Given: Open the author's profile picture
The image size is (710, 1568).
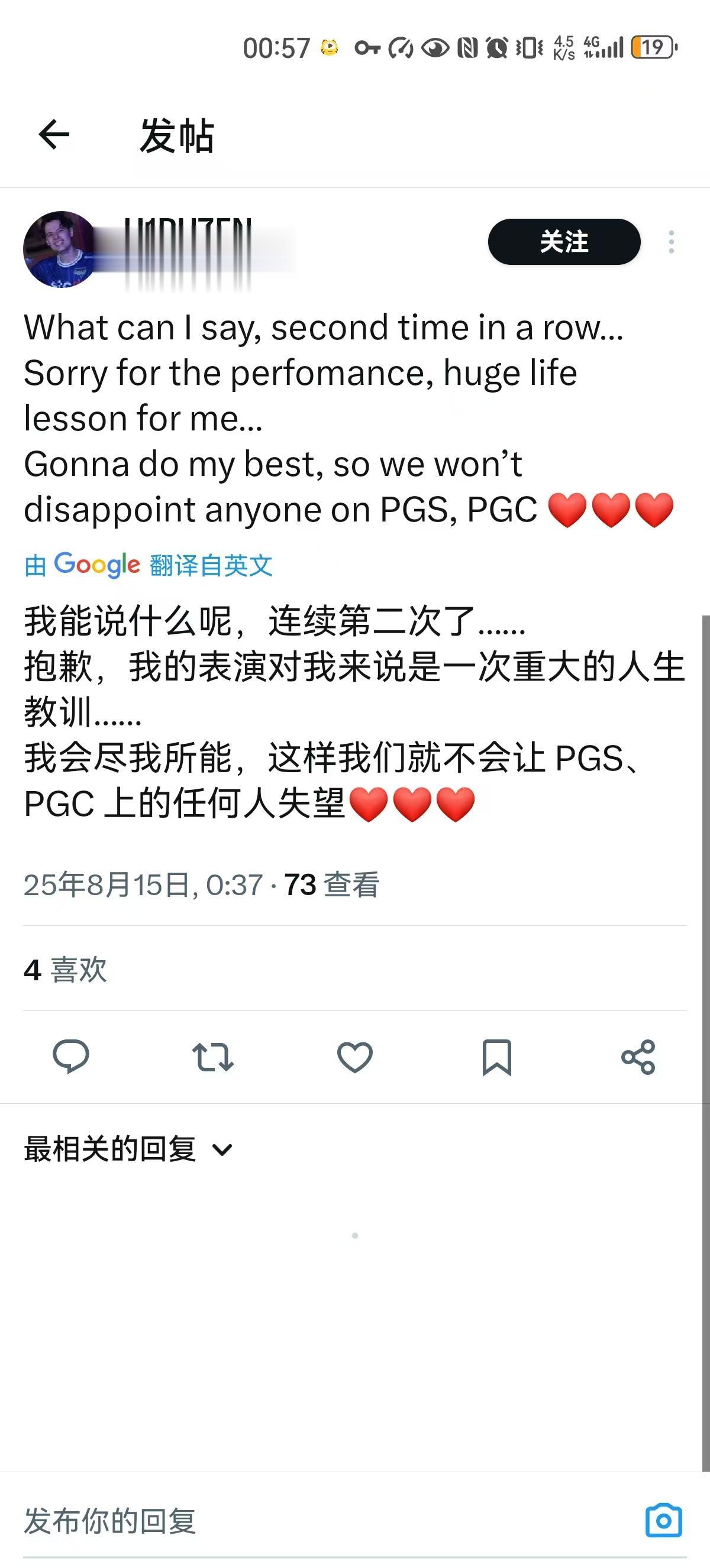Looking at the screenshot, I should [x=60, y=249].
